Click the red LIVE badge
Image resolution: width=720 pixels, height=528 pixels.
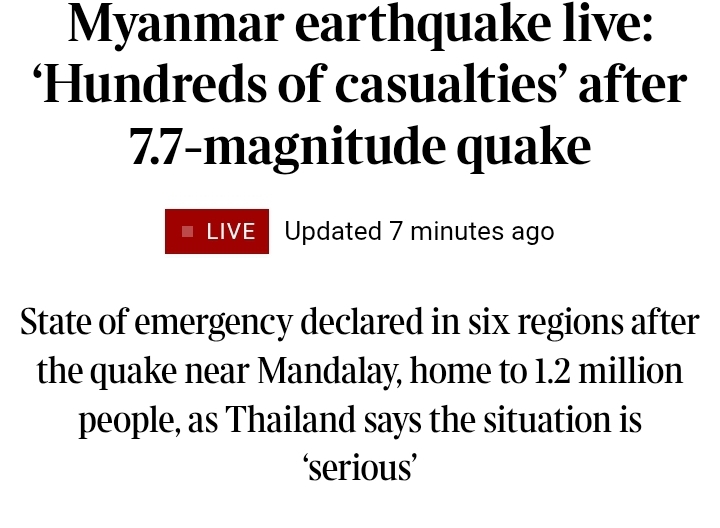[217, 231]
